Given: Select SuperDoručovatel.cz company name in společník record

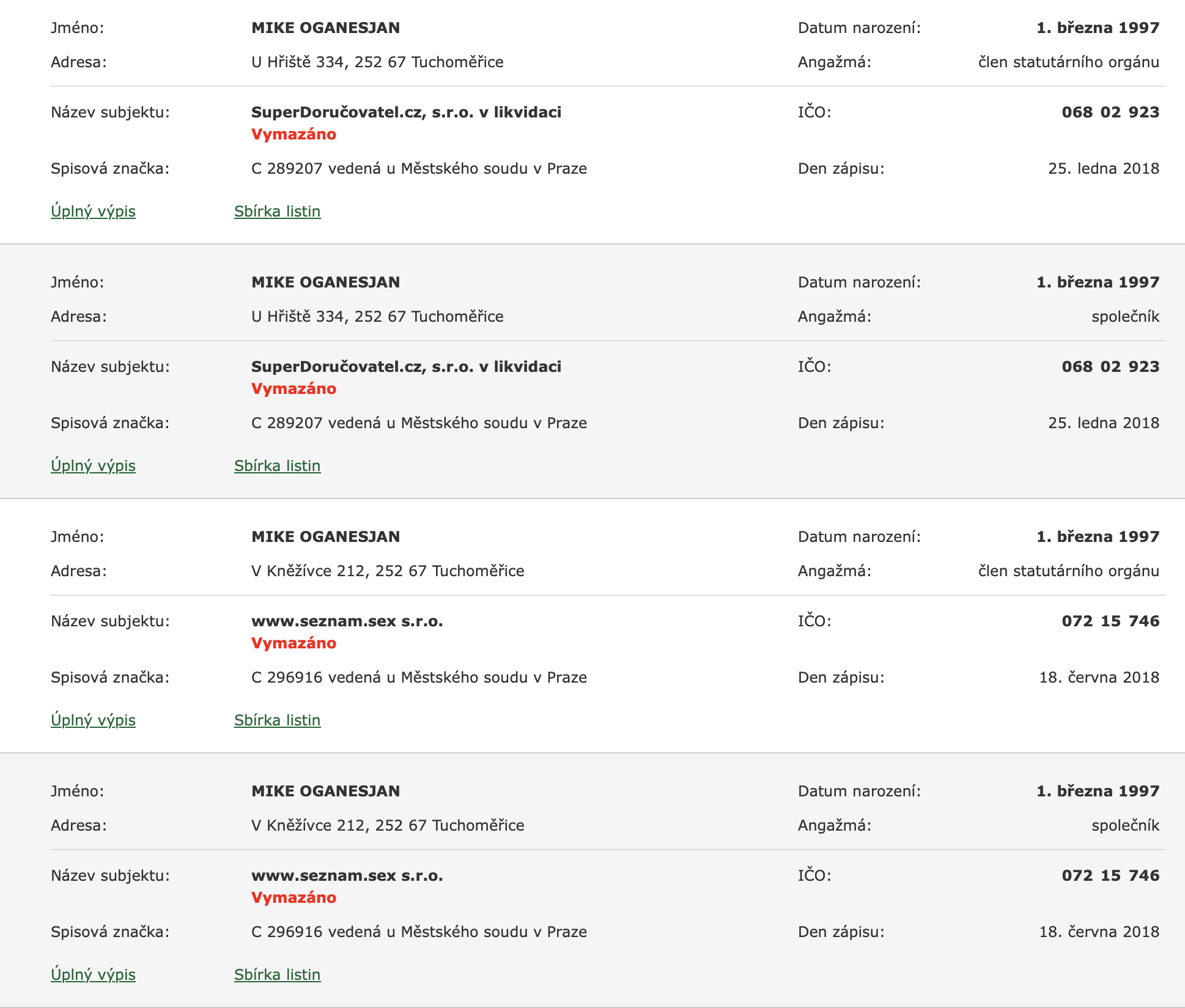Looking at the screenshot, I should (x=406, y=366).
